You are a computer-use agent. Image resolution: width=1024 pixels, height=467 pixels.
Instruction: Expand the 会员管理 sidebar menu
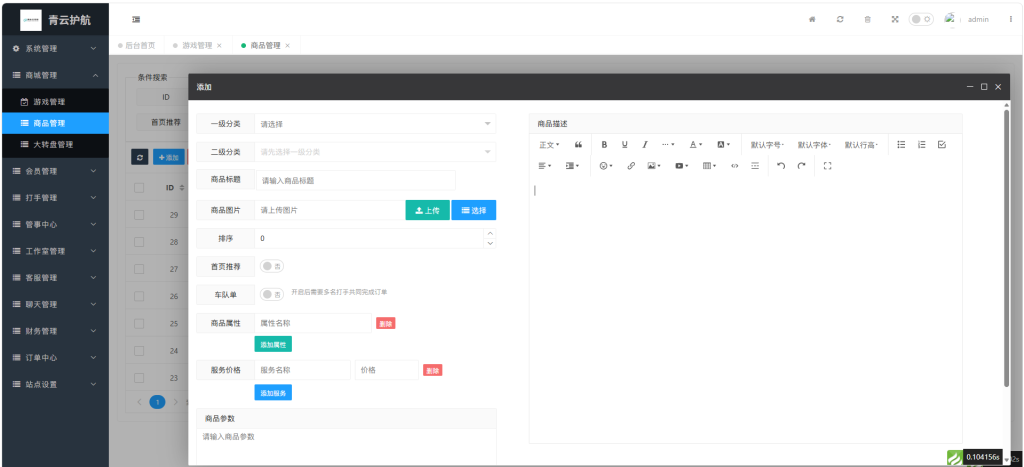[x=54, y=171]
